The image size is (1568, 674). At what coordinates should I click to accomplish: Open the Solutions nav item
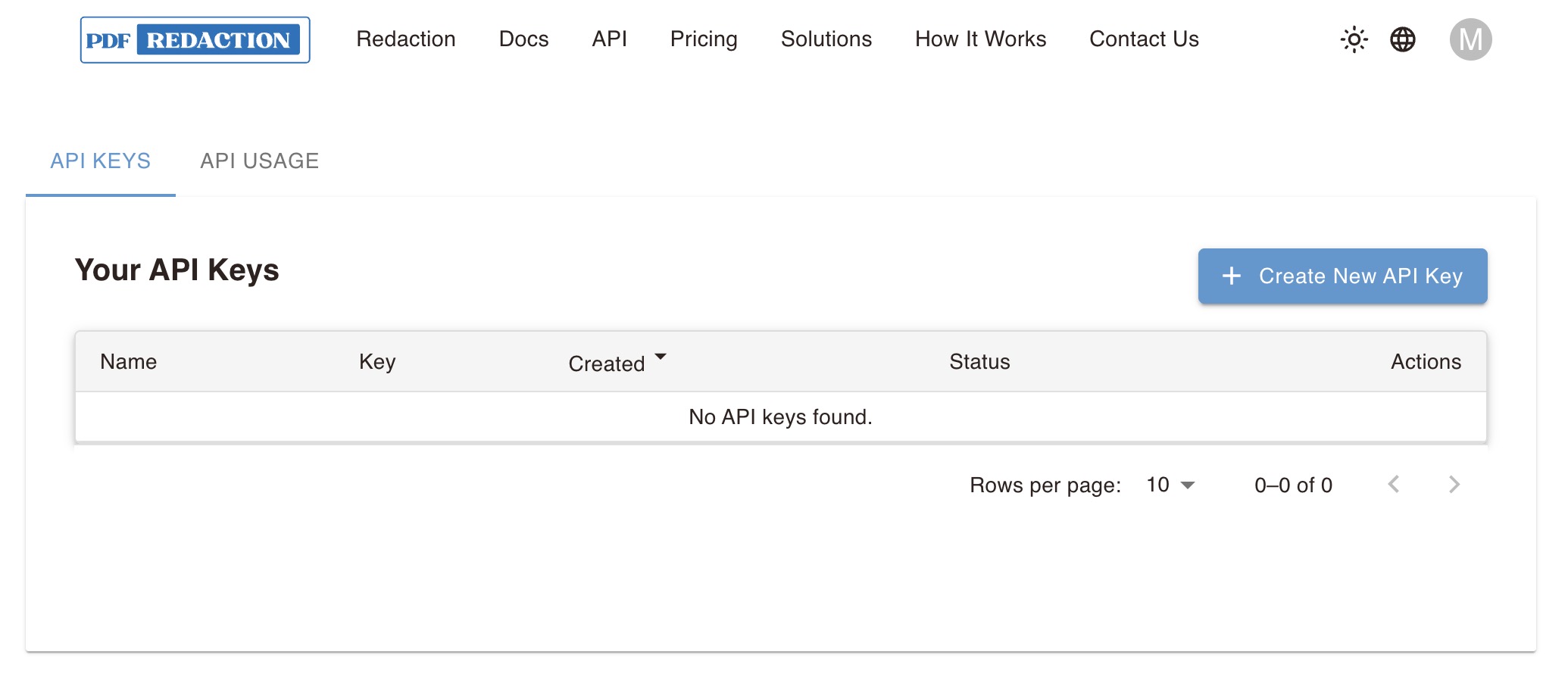(x=826, y=39)
